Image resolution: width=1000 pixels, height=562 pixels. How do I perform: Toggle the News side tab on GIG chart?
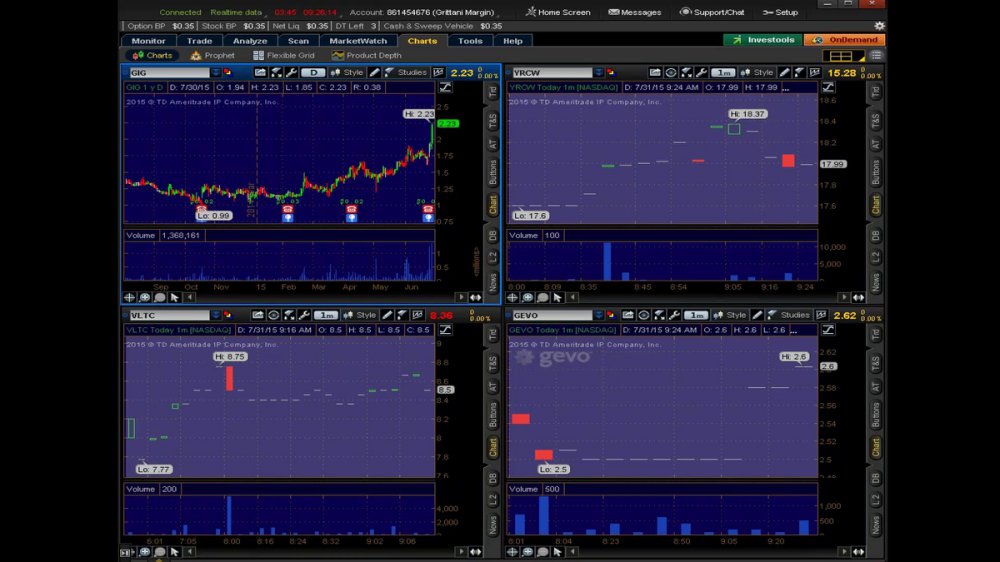click(x=492, y=283)
